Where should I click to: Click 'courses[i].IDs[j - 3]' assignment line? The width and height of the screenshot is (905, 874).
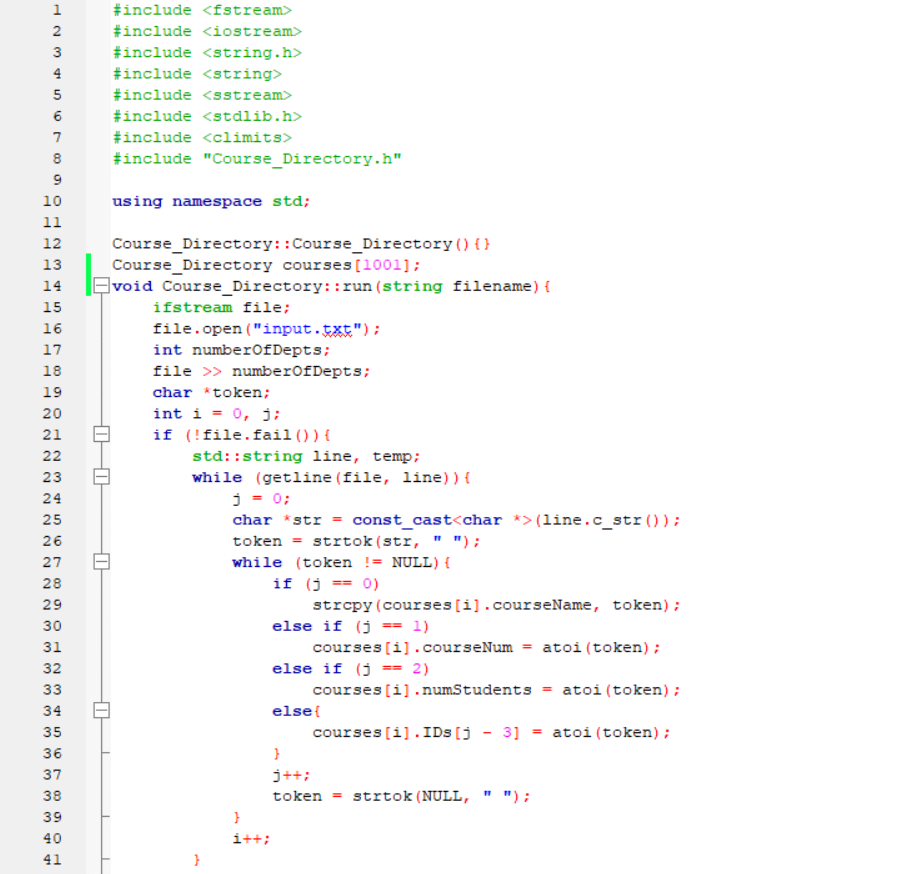click(492, 733)
